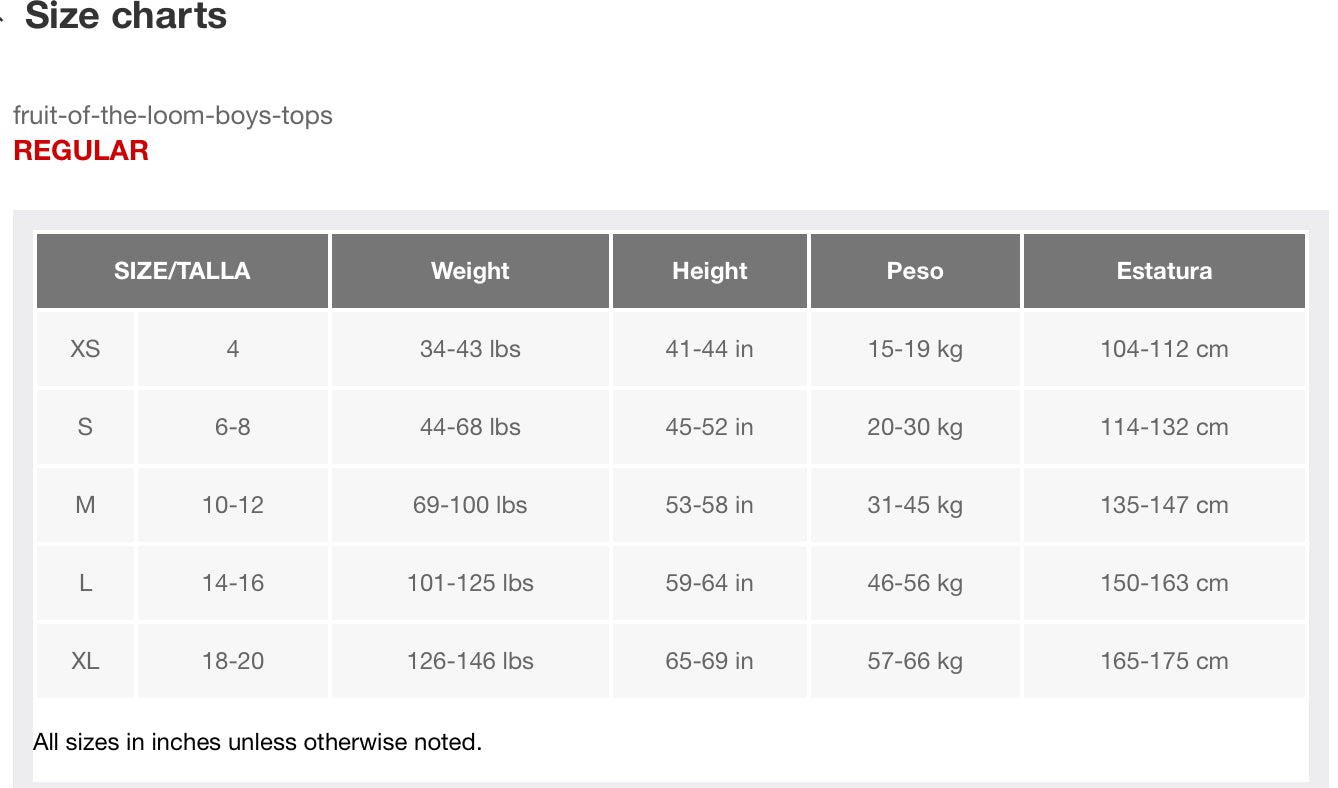Image resolution: width=1338 pixels, height=788 pixels.
Task: Click the 'All sizes in inches' note
Action: coord(257,742)
